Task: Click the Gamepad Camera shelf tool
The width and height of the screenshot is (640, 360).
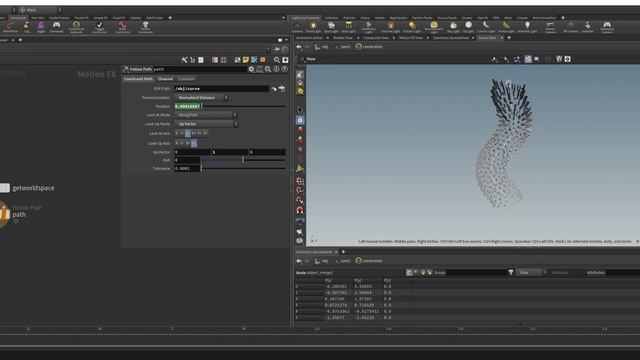Action: pos(607,27)
